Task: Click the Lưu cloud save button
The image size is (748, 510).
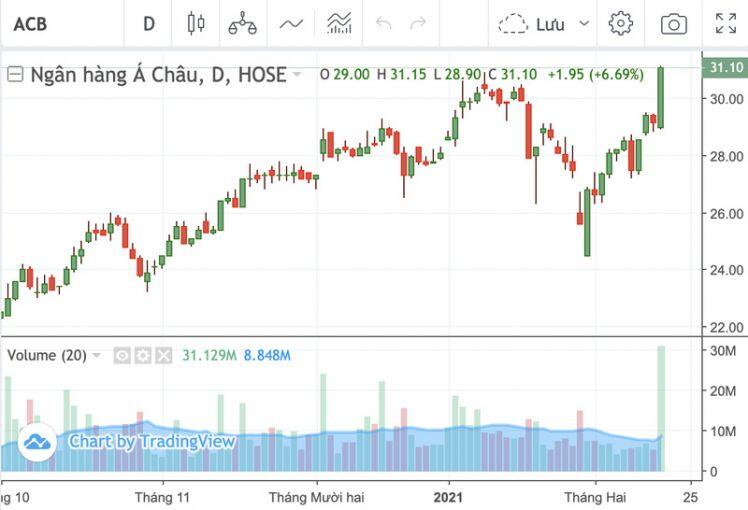Action: [x=531, y=24]
